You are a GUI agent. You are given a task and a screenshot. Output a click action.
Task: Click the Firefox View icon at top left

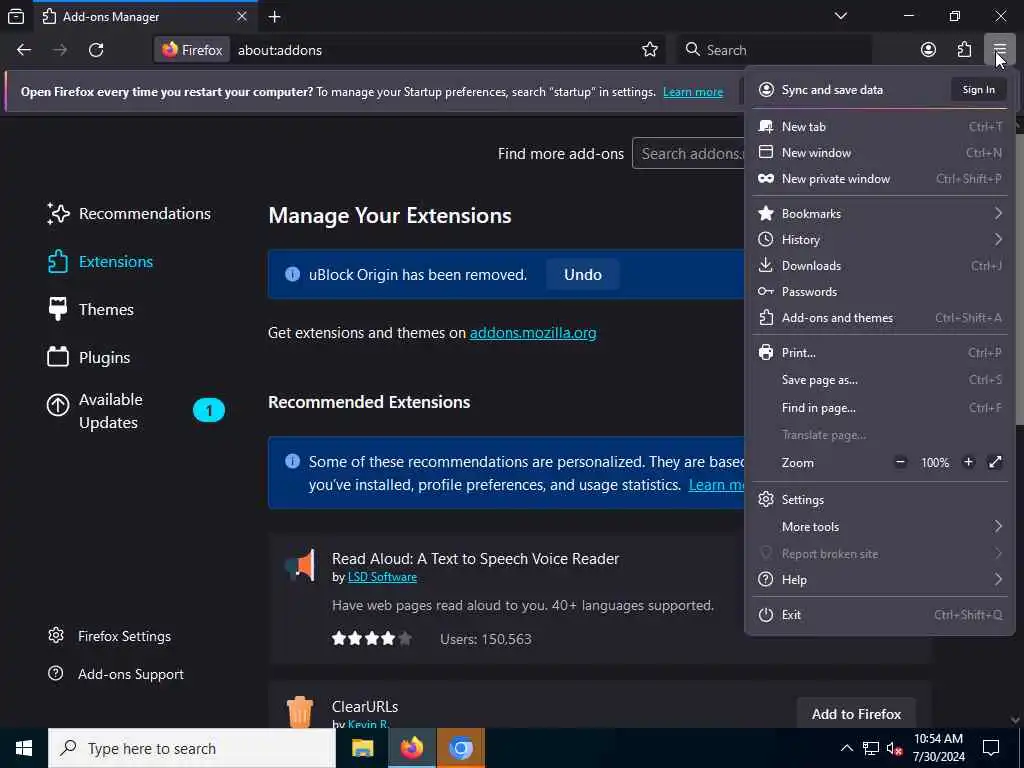16,16
